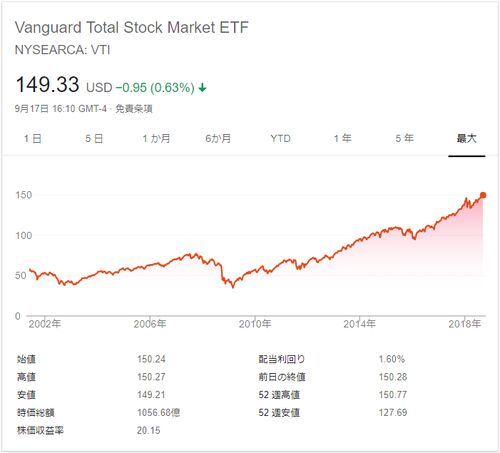
Task: Switch chart to 1年 range
Action: 343,138
